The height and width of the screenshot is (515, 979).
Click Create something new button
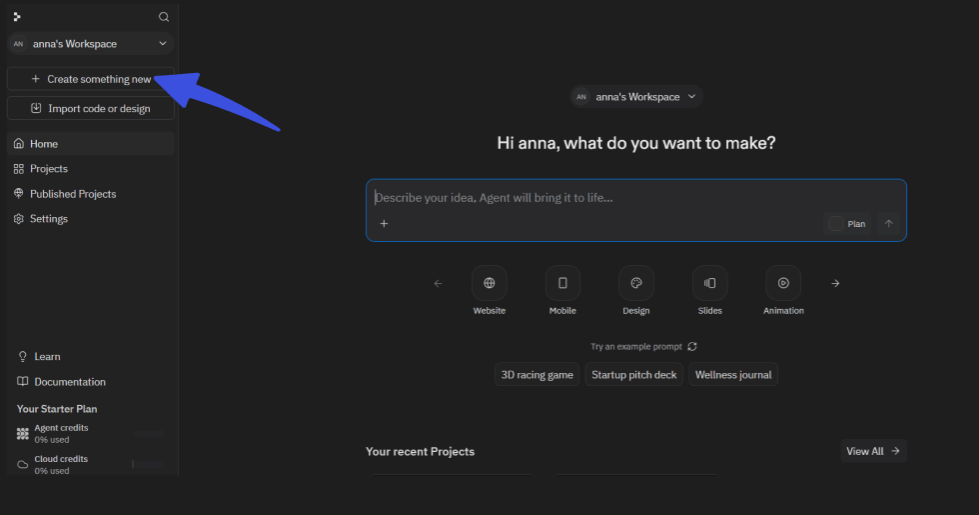click(91, 79)
